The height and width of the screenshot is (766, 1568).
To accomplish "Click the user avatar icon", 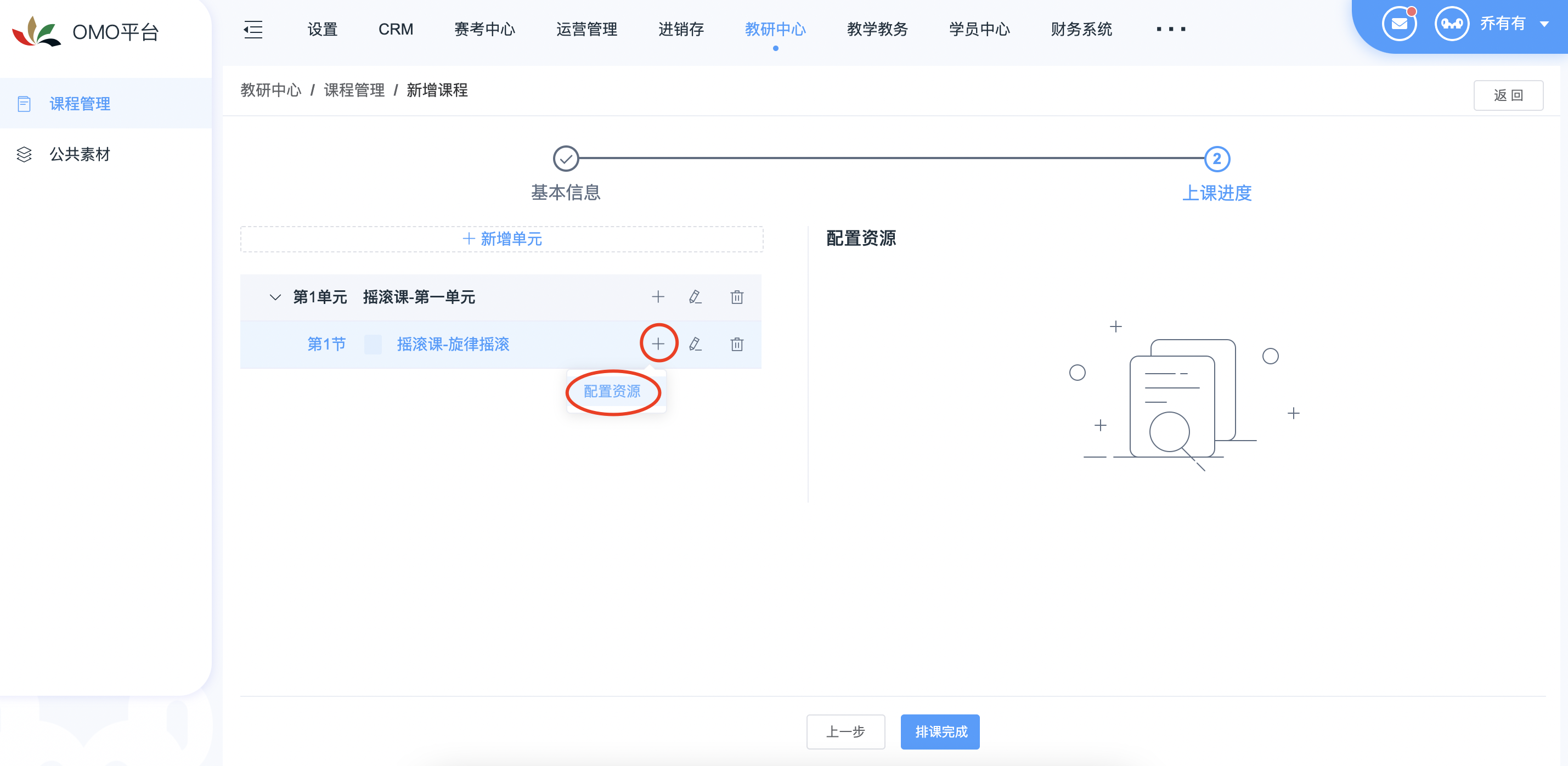I will click(x=1452, y=24).
